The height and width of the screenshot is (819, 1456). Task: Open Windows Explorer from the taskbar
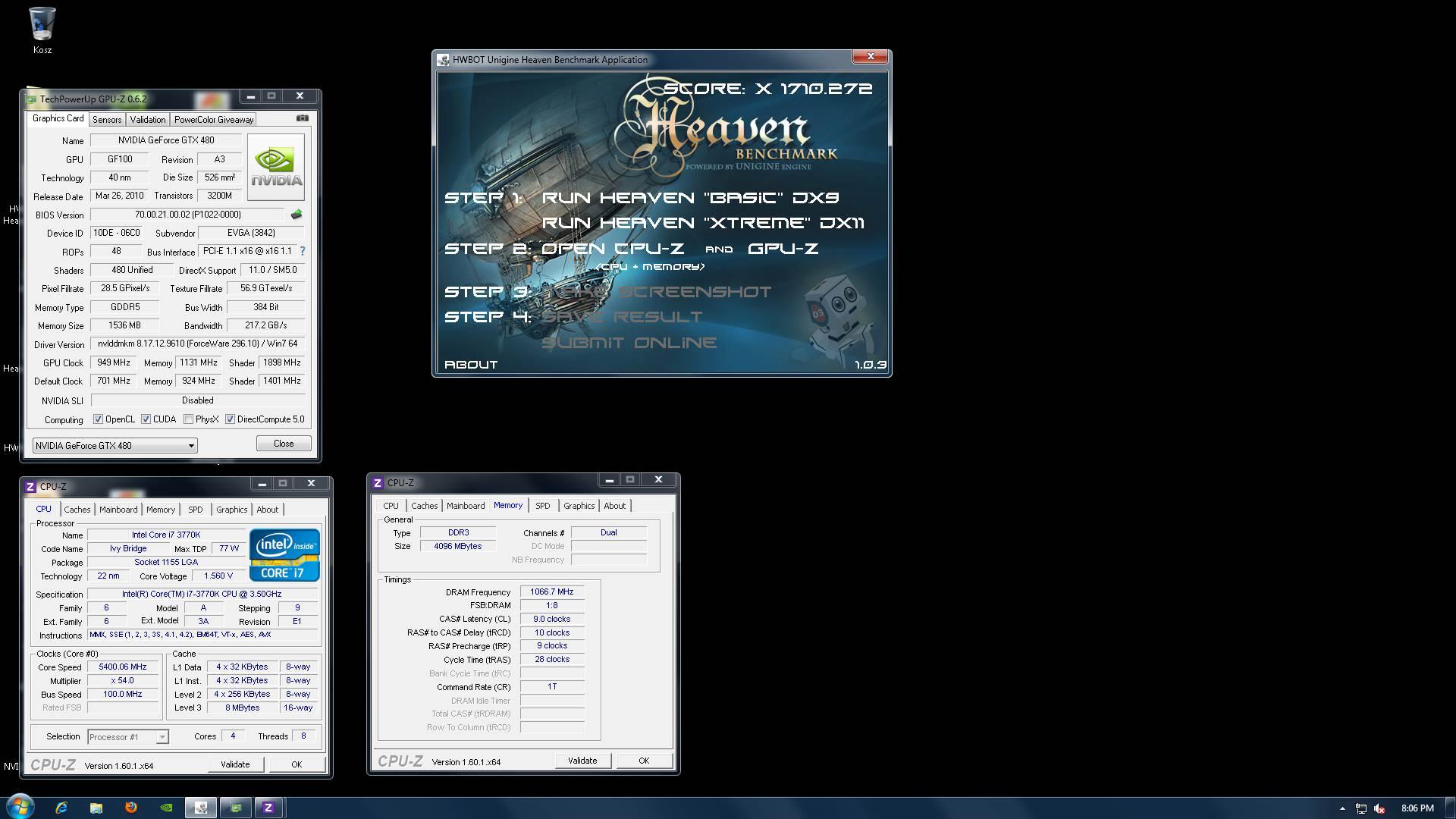tap(96, 808)
